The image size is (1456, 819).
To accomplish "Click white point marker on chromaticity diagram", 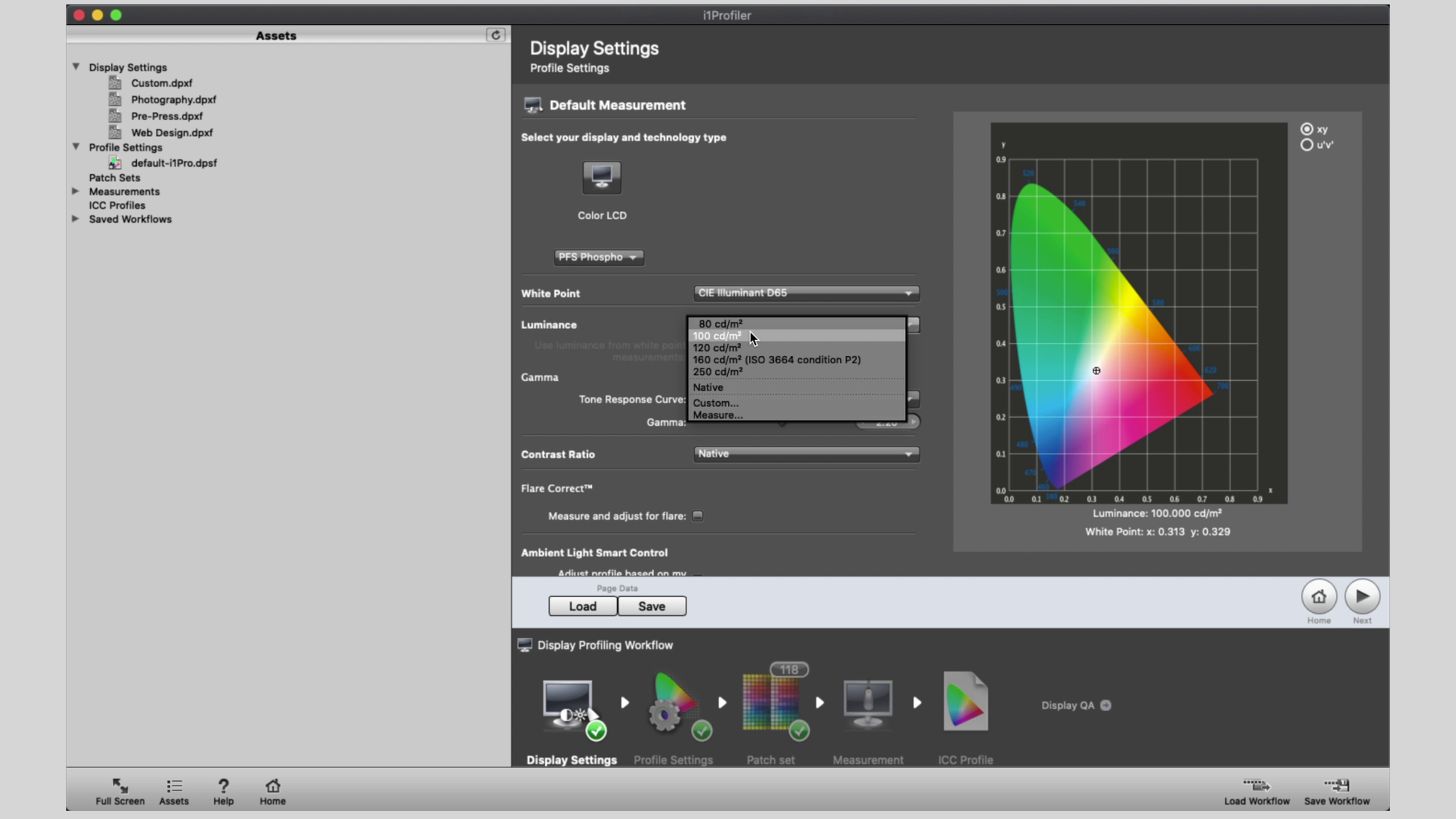I will click(1096, 371).
